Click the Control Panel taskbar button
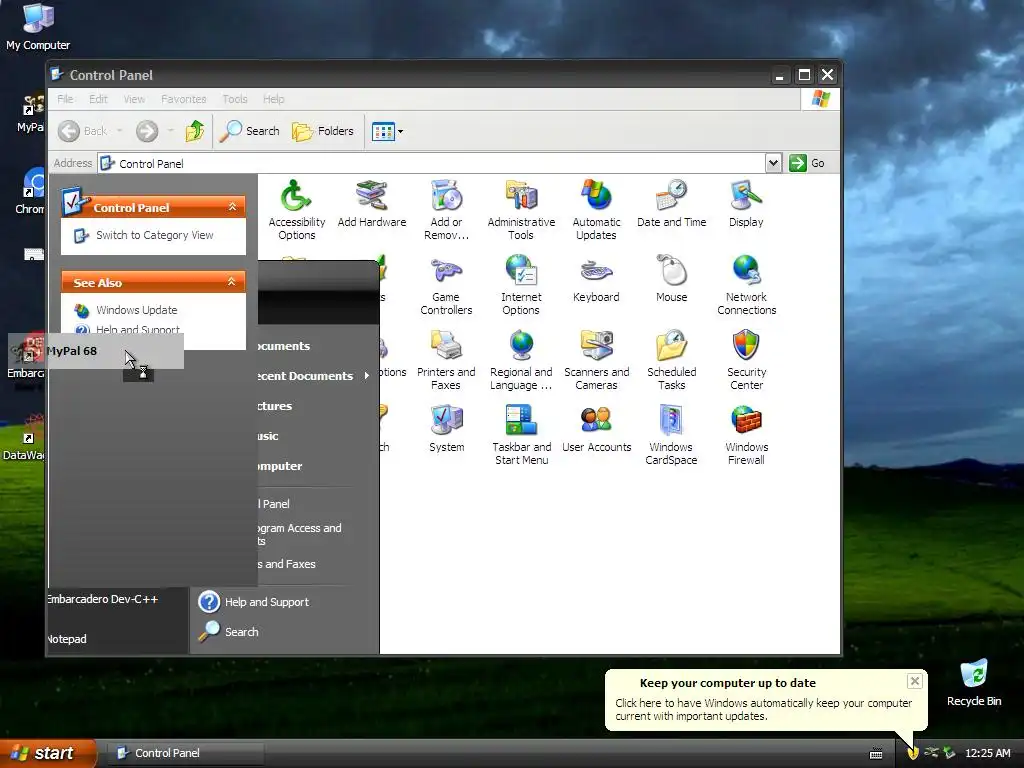Viewport: 1024px width, 768px height. pos(185,753)
